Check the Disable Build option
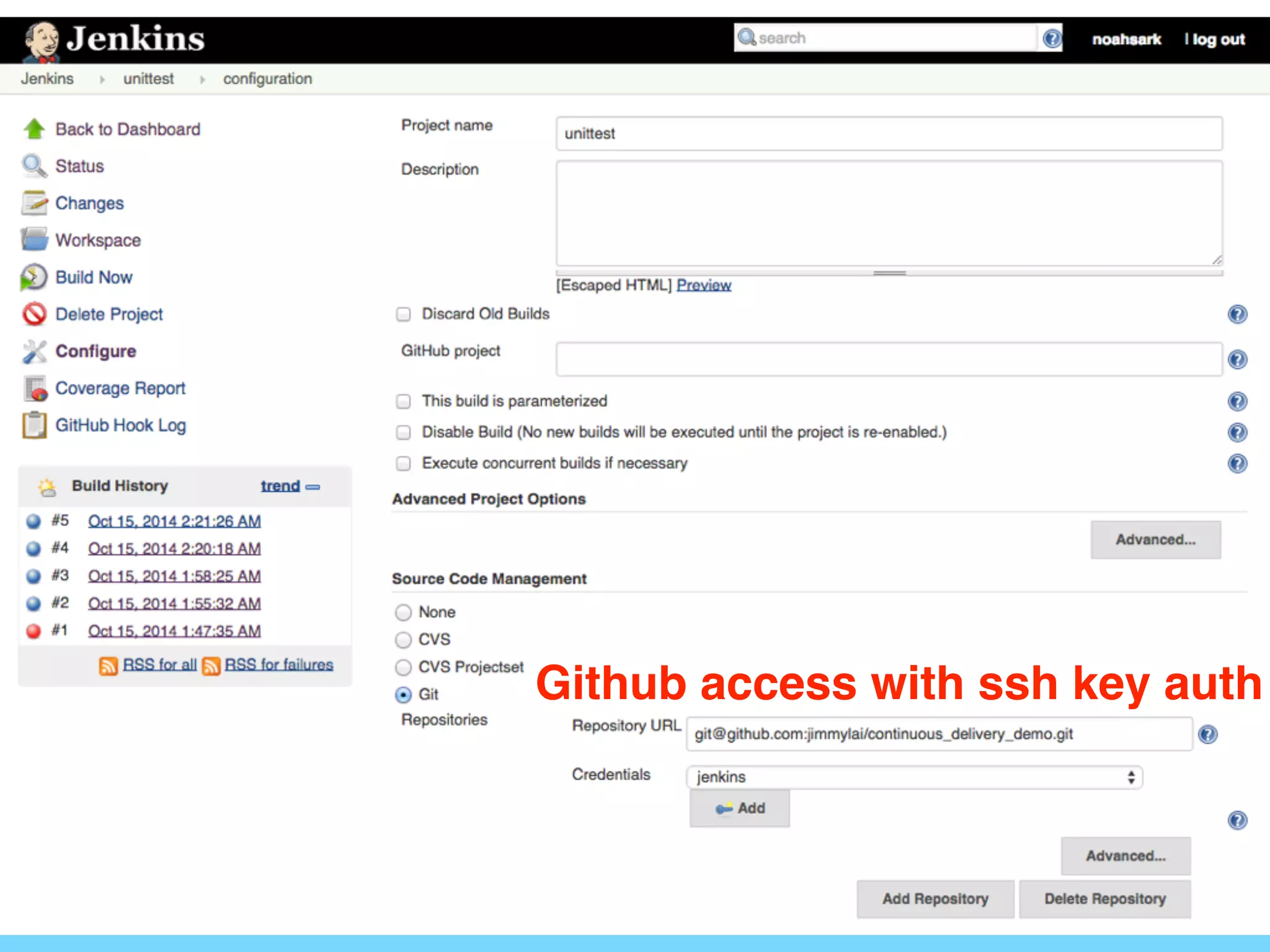This screenshot has width=1270, height=952. coord(404,433)
